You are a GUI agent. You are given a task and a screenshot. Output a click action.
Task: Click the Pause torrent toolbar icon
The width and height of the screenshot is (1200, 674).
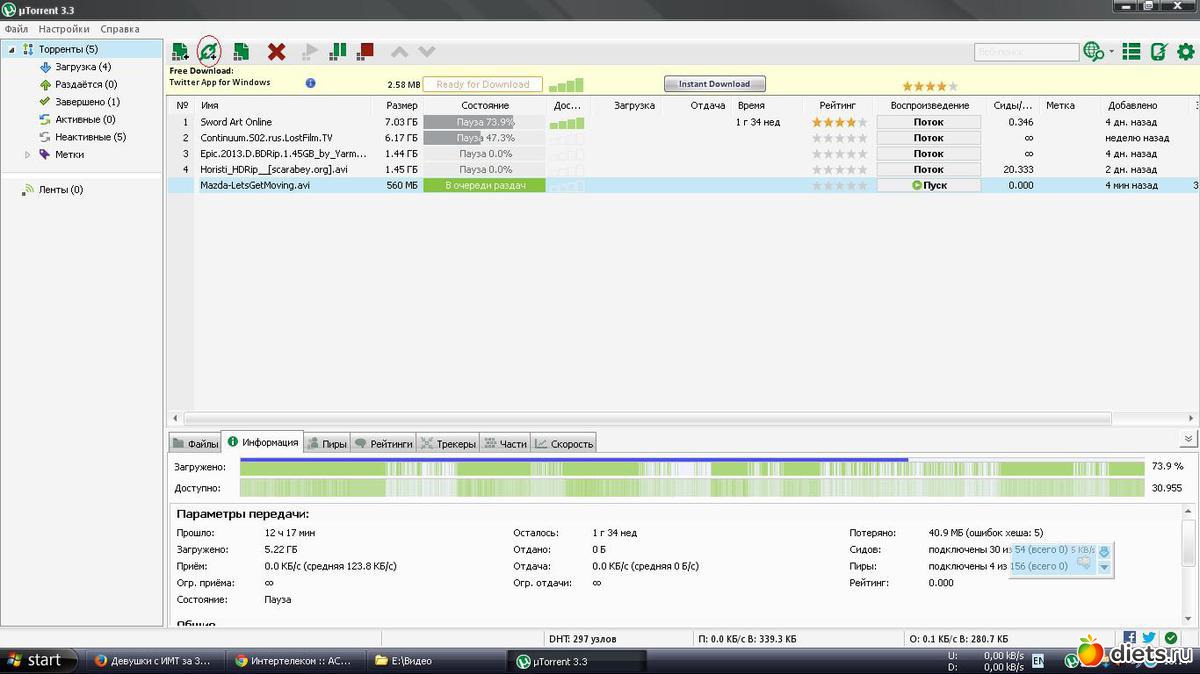click(x=338, y=50)
